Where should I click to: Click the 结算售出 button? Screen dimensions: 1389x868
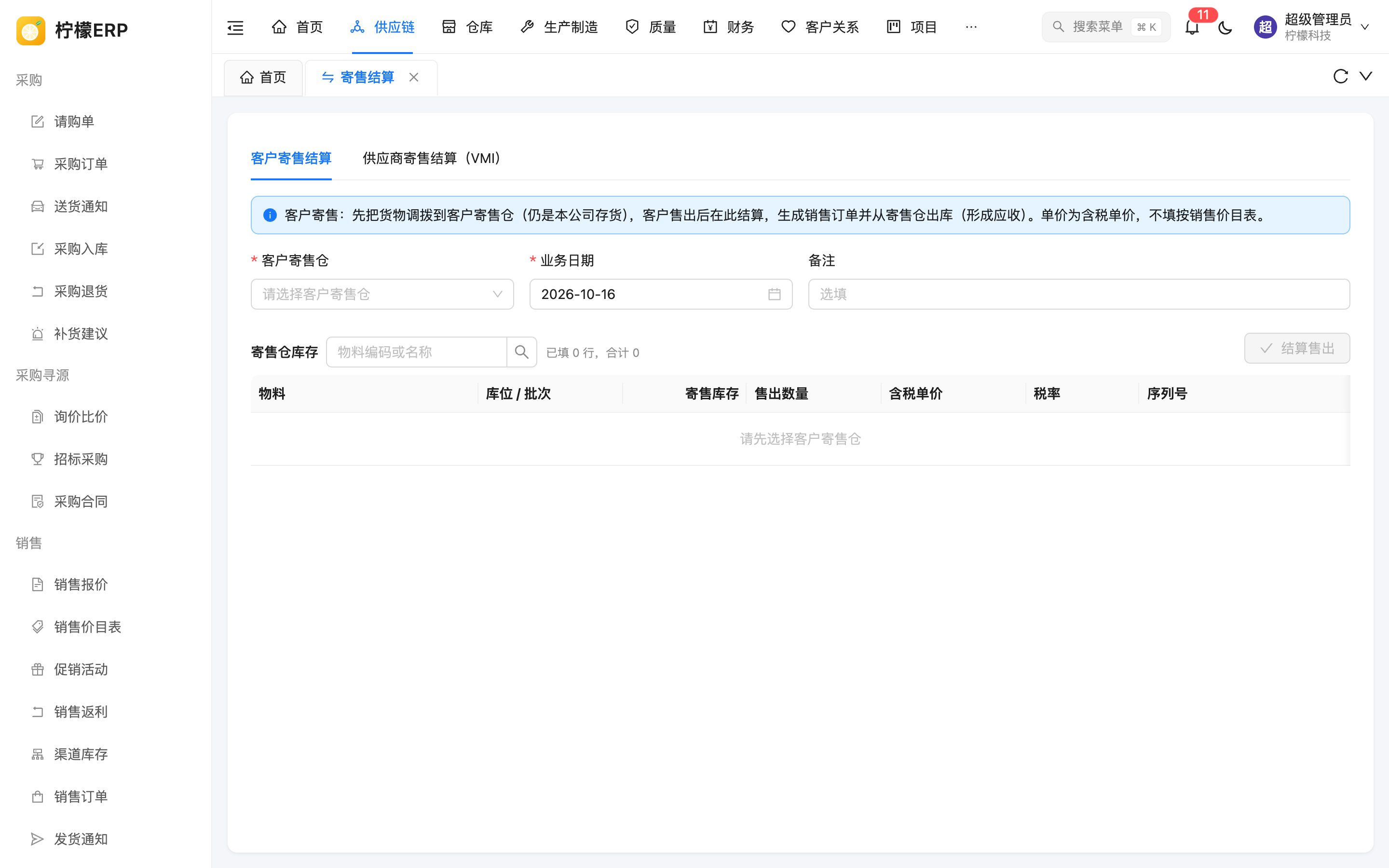coord(1297,349)
